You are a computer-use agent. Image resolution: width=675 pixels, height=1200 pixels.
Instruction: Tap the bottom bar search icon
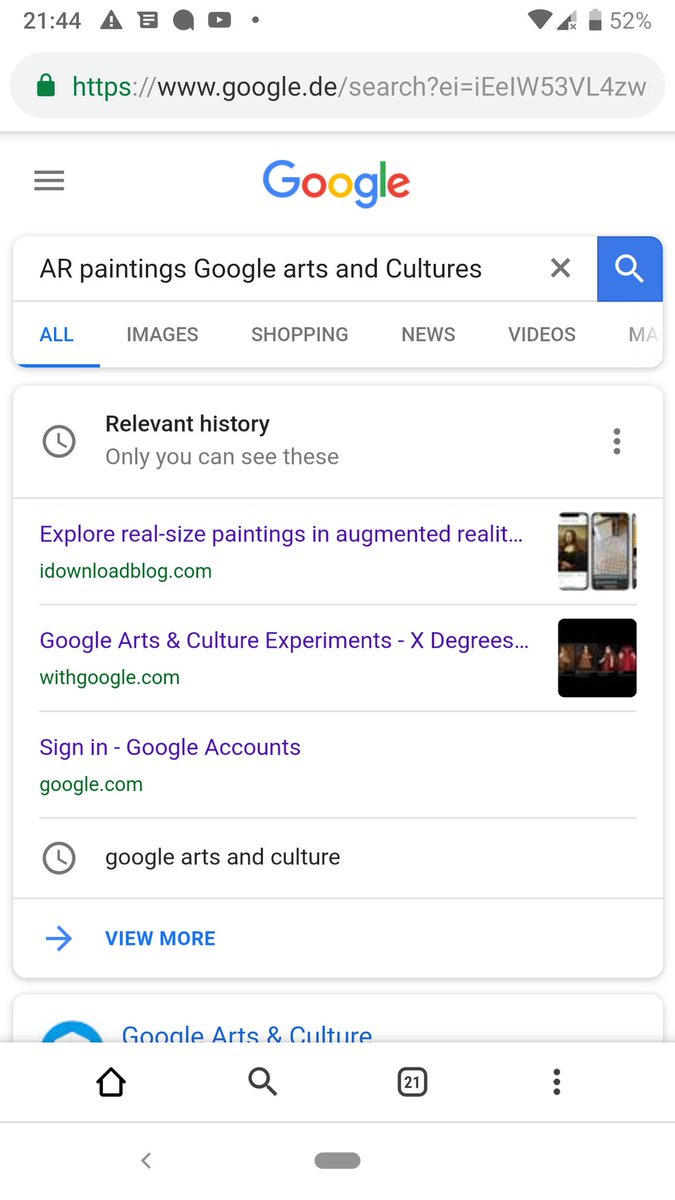click(x=262, y=1081)
